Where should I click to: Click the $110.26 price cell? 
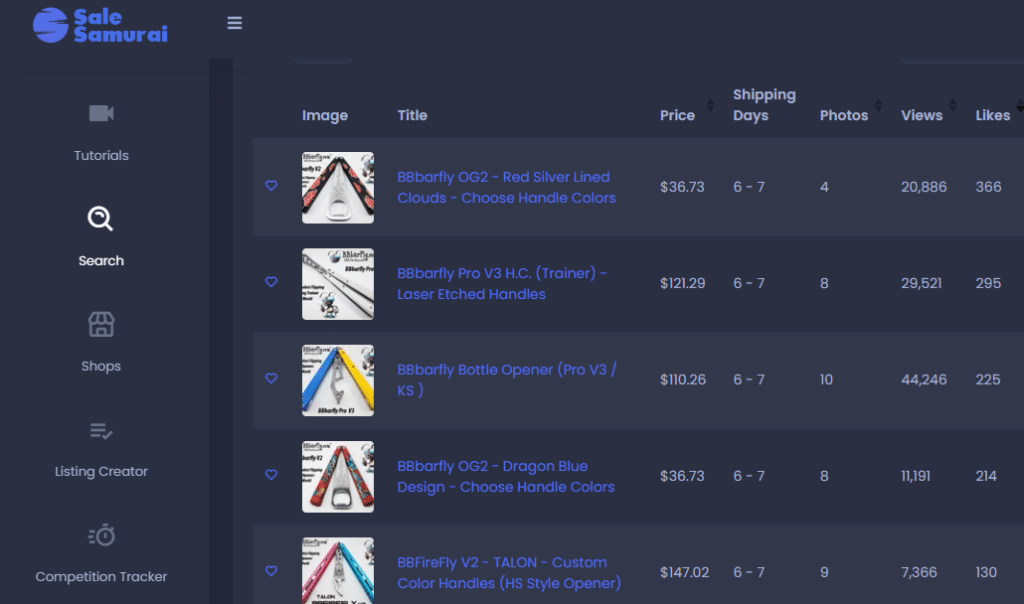coord(682,379)
